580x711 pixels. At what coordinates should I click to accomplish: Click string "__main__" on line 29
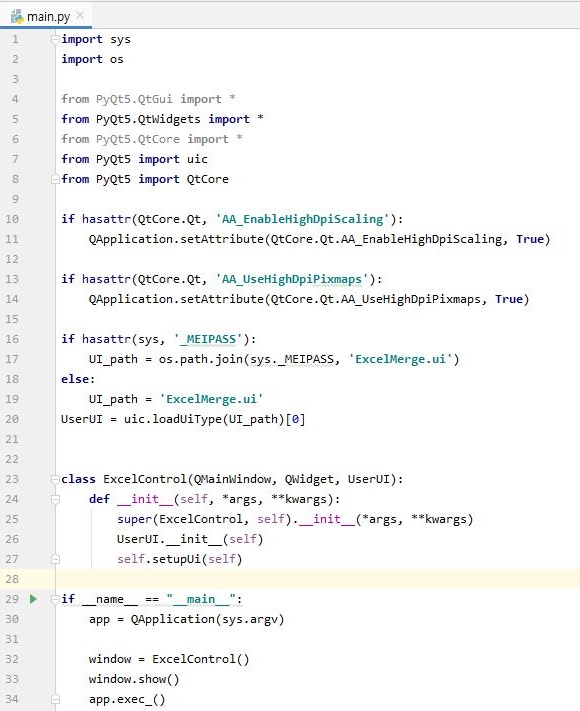point(201,599)
